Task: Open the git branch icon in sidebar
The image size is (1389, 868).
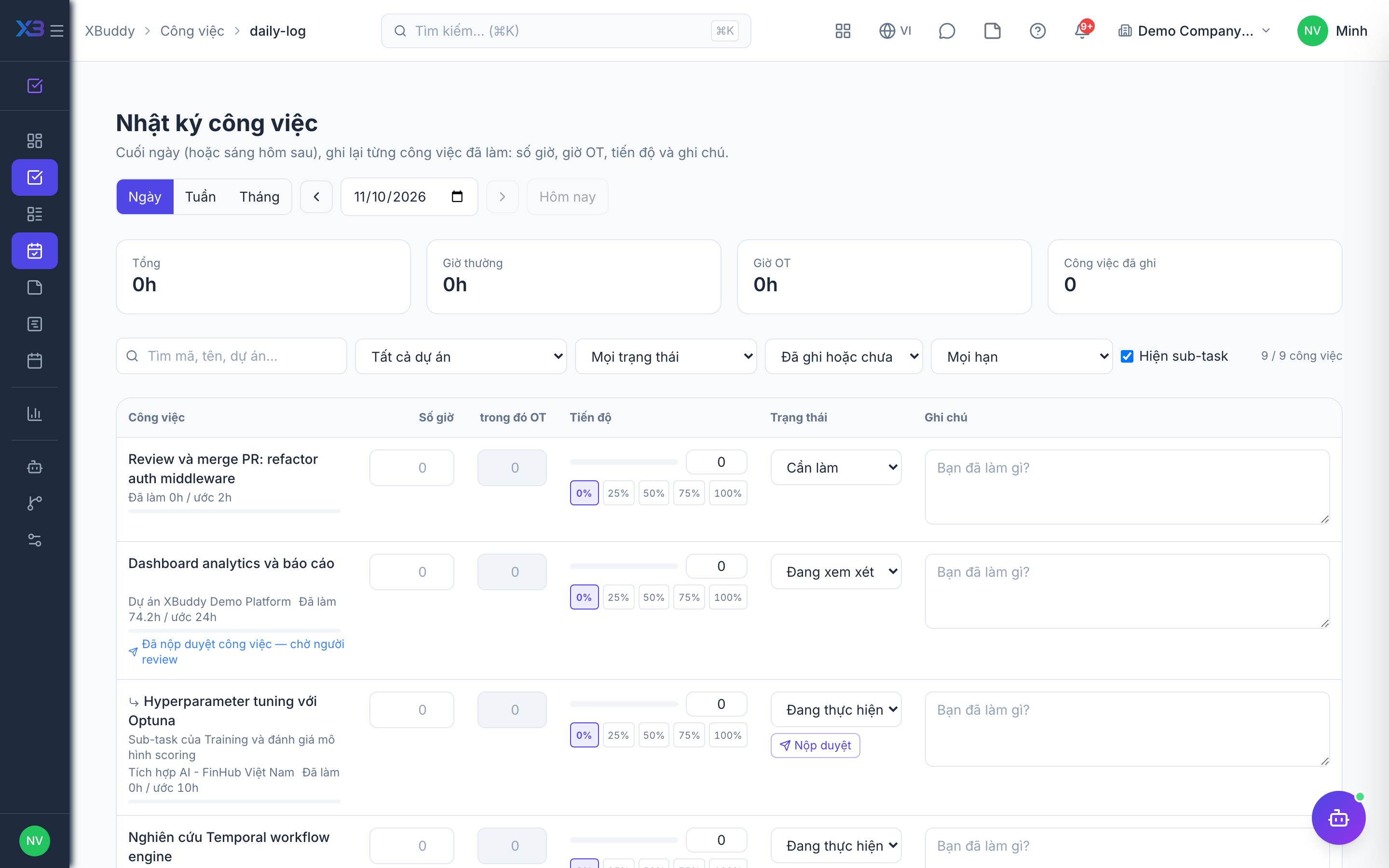Action: coord(34,503)
